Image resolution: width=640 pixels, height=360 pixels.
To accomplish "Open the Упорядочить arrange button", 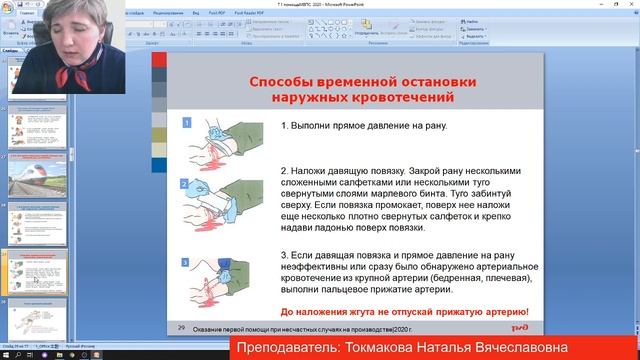I will coord(366,28).
